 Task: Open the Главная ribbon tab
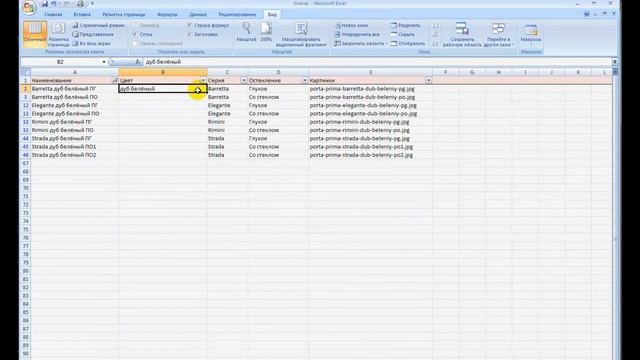[53, 14]
